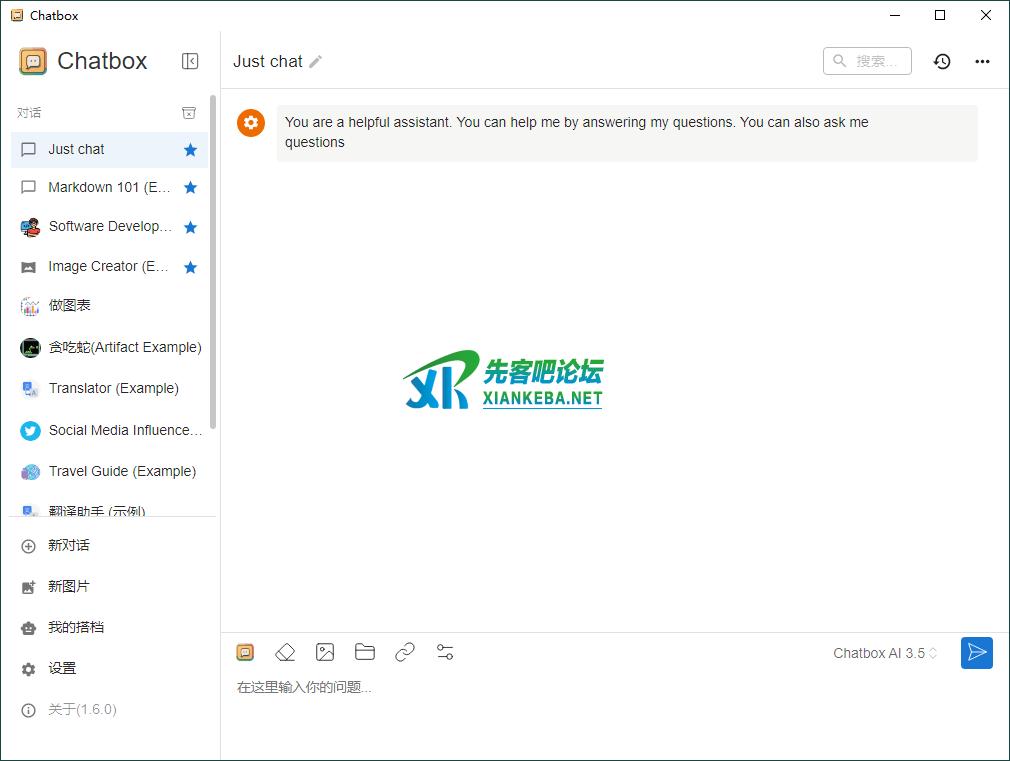Open the Chatbox AI 3.5 model selector
This screenshot has height=761, width=1010.
click(884, 652)
